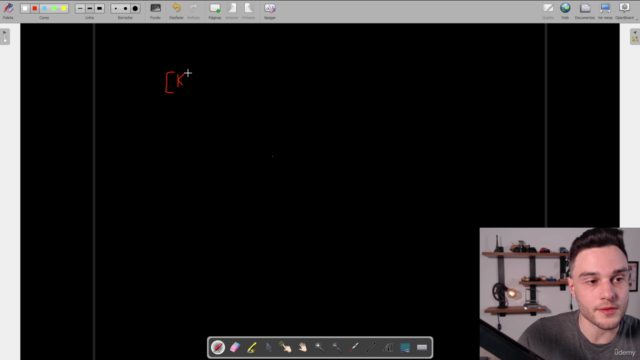Screen dimensions: 640x360
Task: Add a new page with Páginas
Action: click(x=215, y=11)
